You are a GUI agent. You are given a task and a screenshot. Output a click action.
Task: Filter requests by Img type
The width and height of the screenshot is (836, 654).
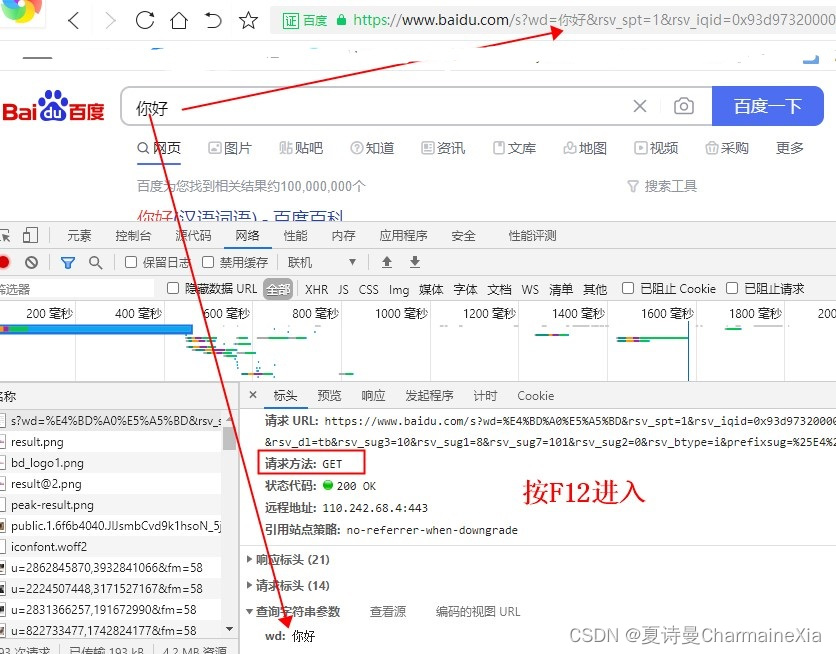click(399, 289)
